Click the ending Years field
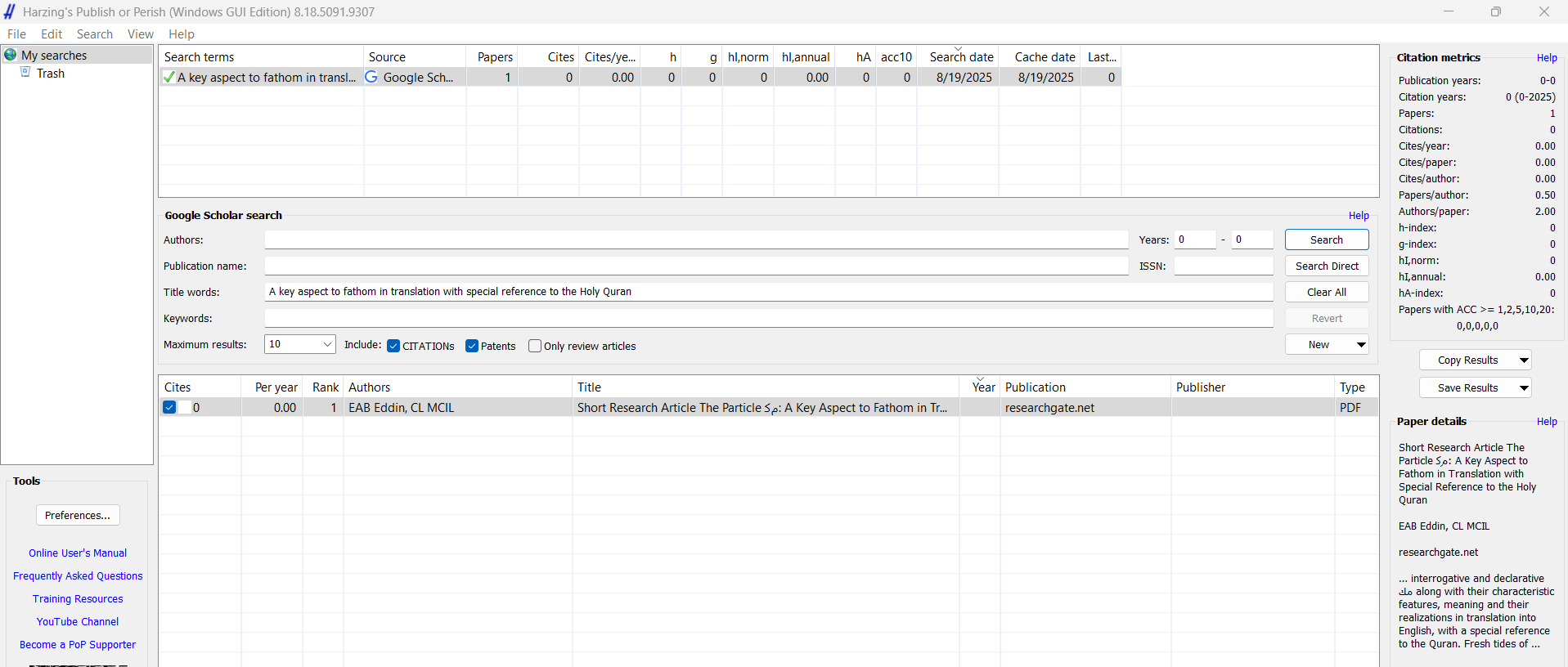Screen dimensions: 1568x667 1252,239
